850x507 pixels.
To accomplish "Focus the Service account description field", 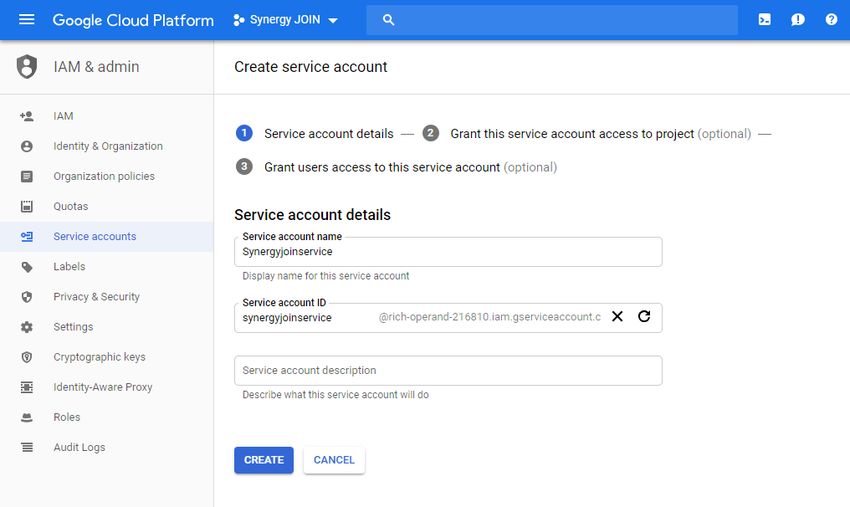I will click(448, 370).
